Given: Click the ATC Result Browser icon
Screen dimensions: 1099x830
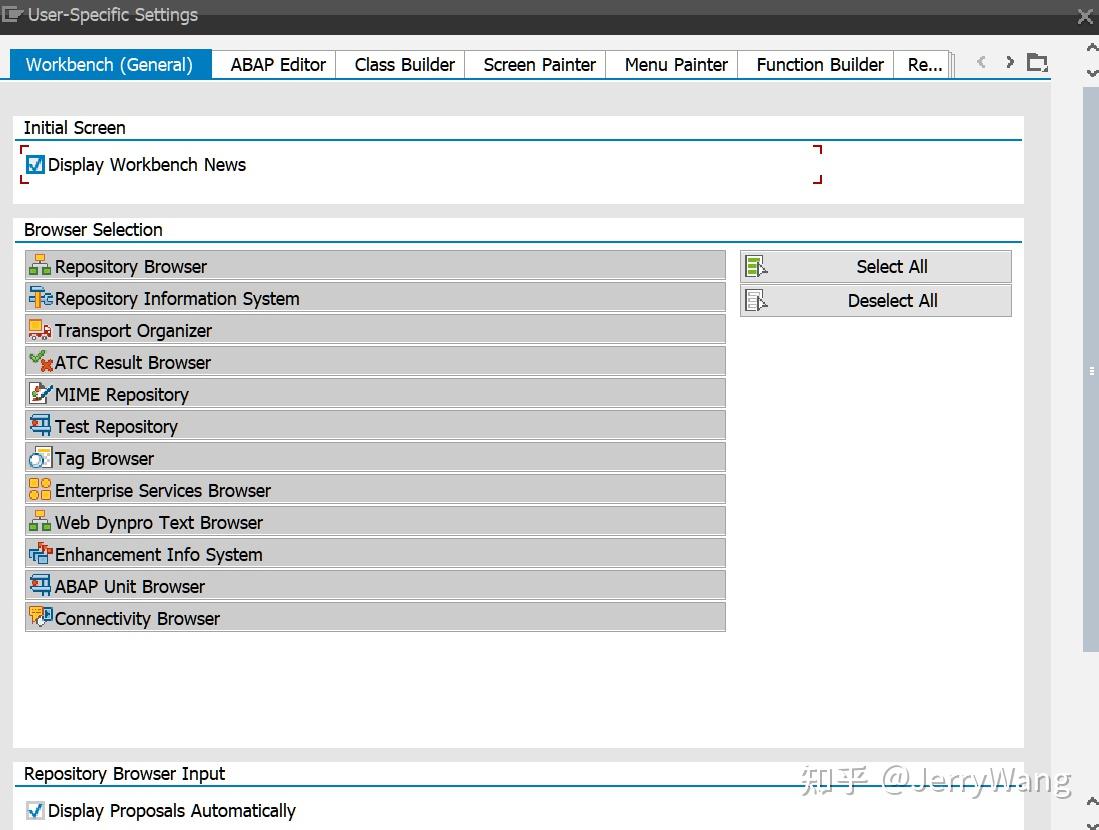Looking at the screenshot, I should (x=38, y=362).
